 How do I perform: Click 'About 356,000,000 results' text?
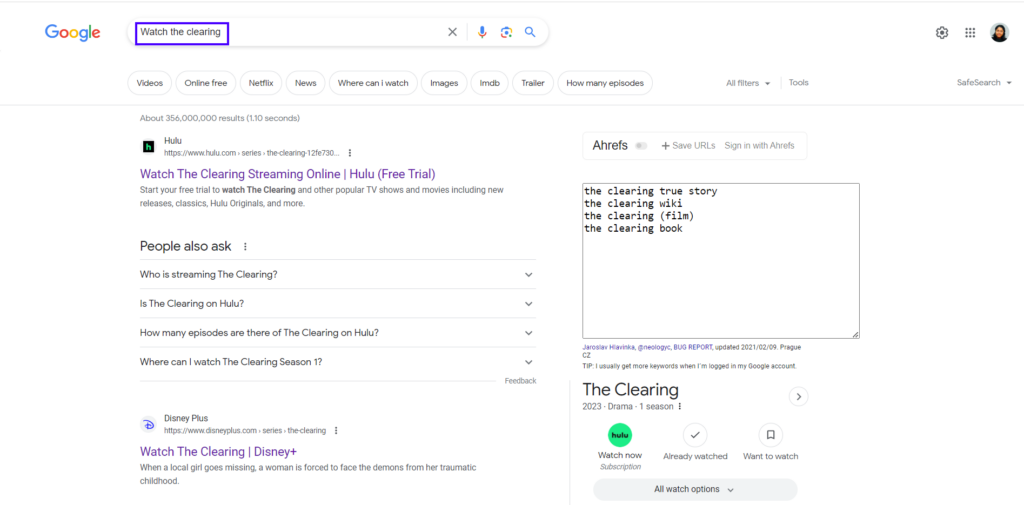point(219,118)
